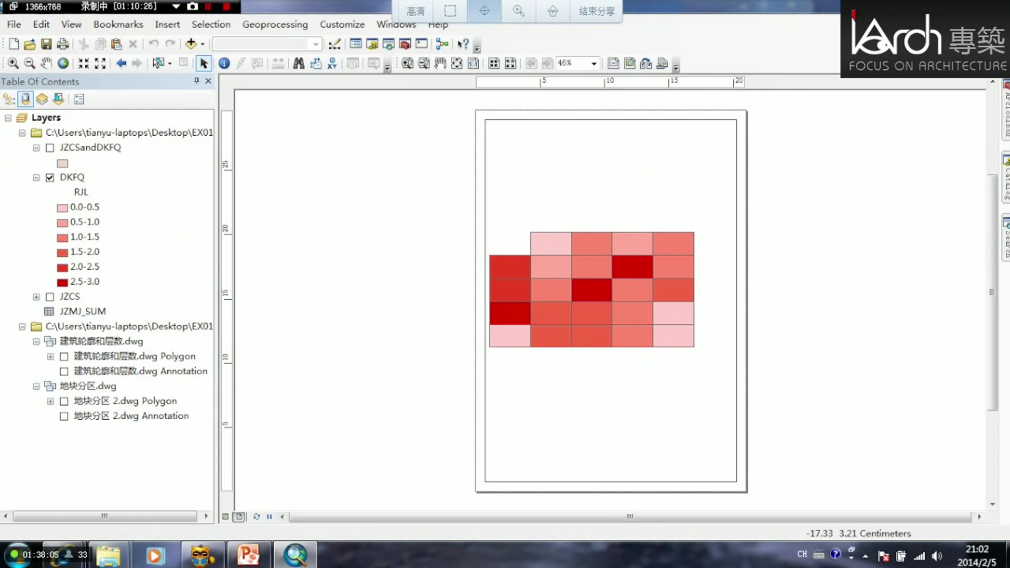This screenshot has width=1010, height=568.
Task: Open the layout zoom percent dropdown
Action: (593, 63)
